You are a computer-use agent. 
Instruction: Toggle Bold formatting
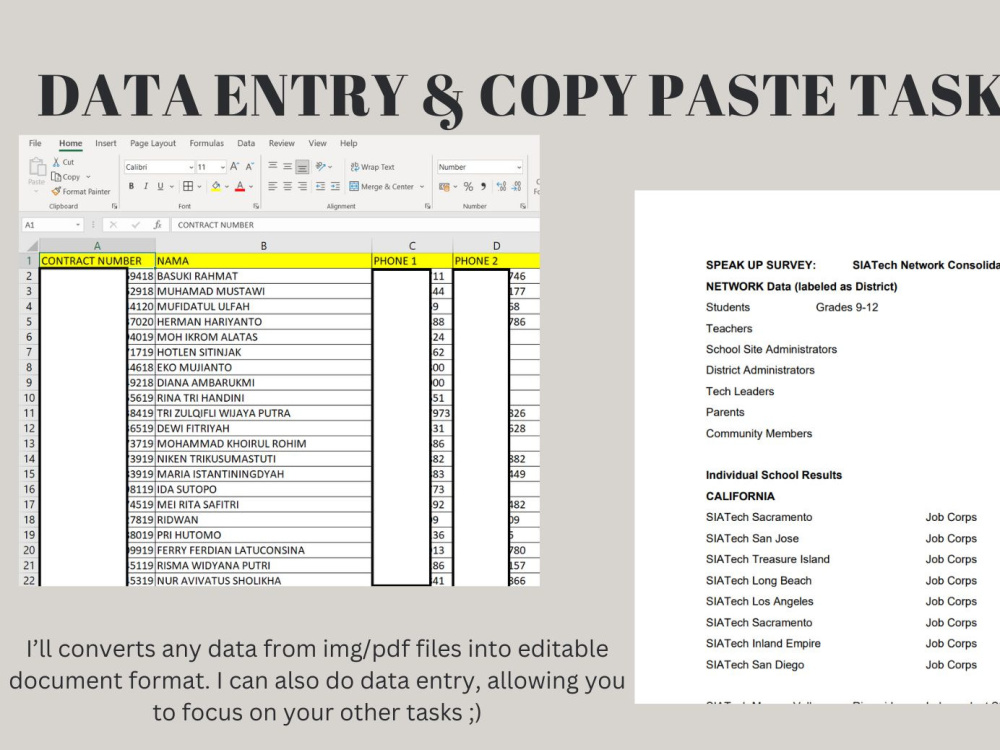coord(131,186)
